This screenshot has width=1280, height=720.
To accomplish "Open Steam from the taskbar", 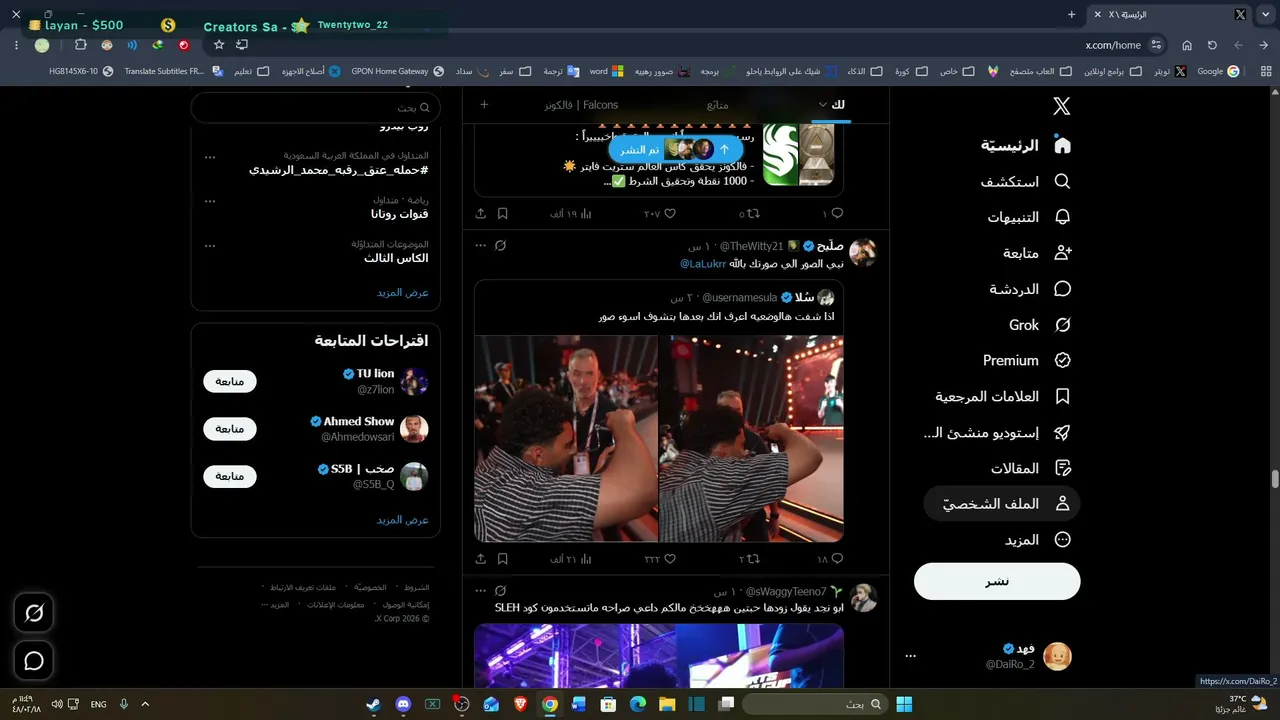I will [x=373, y=704].
